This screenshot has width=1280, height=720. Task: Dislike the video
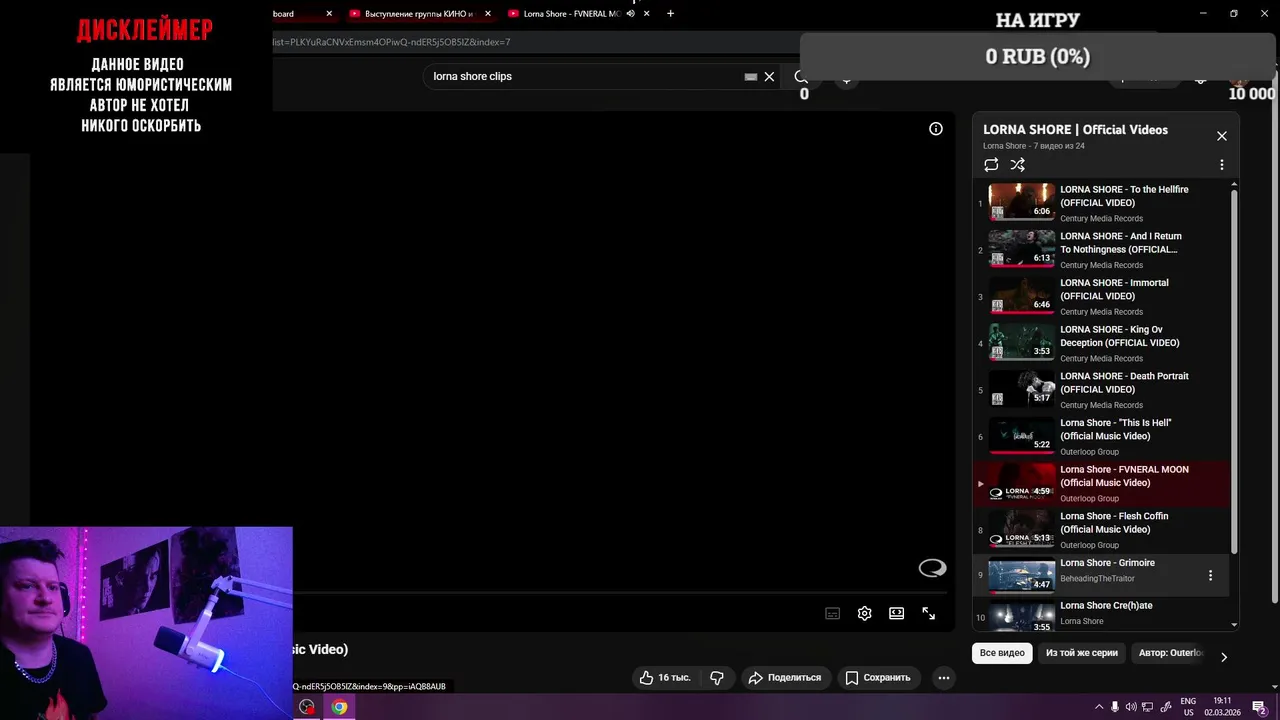click(717, 677)
